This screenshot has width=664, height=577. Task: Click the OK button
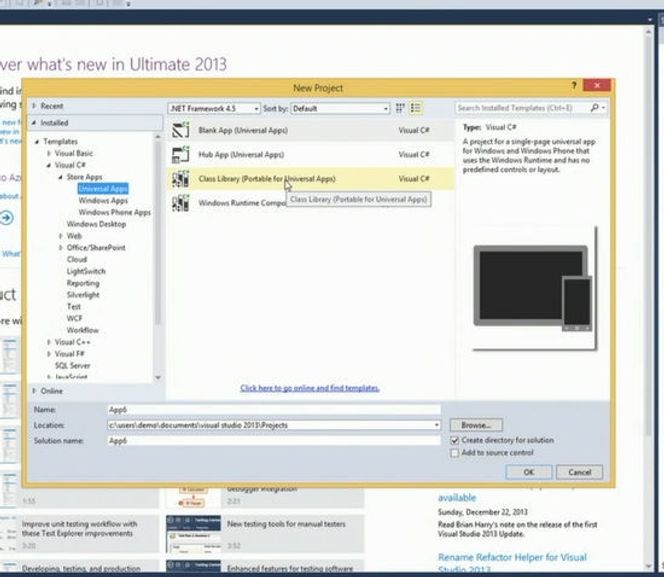[529, 472]
